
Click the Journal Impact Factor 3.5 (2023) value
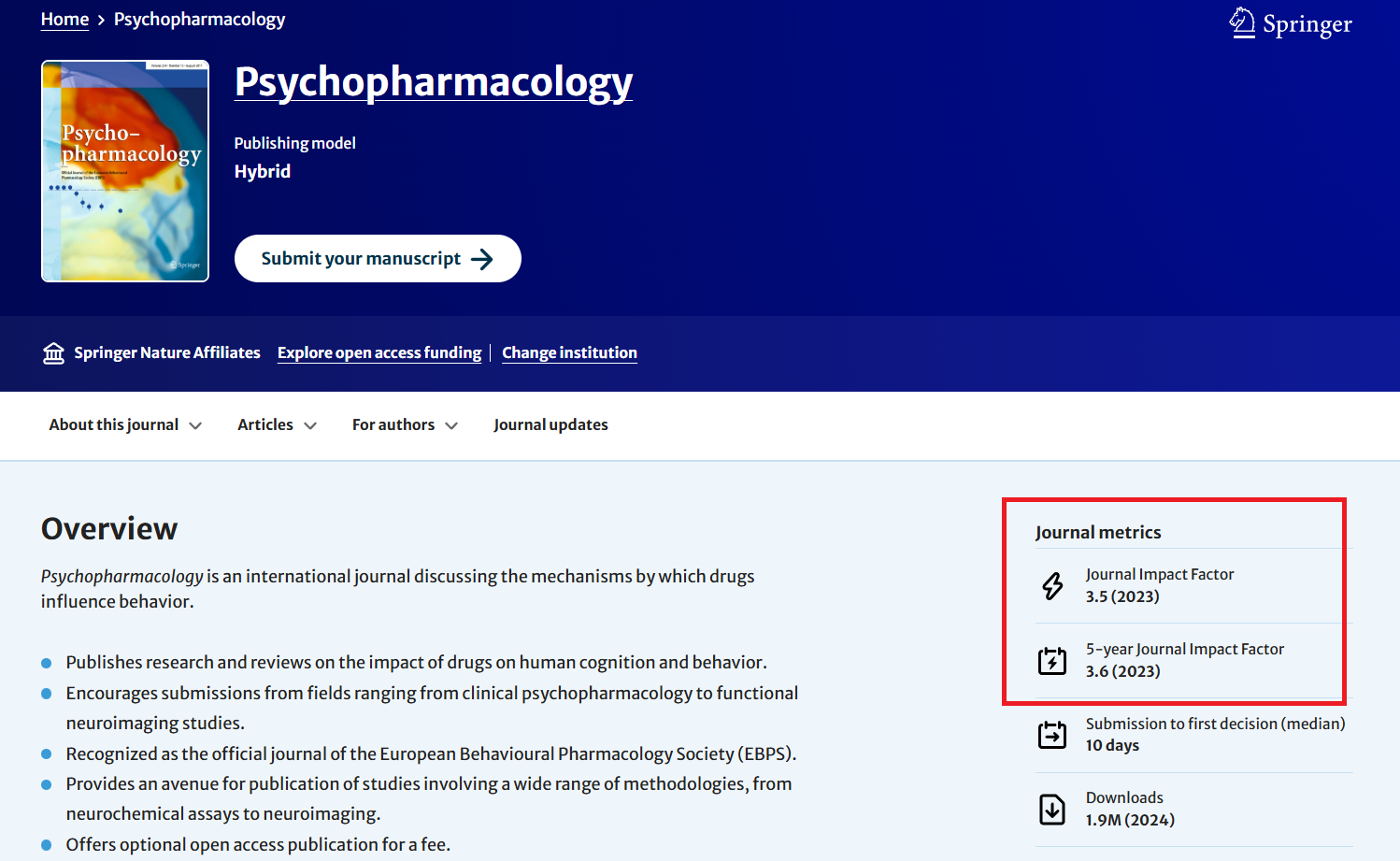pos(1122,596)
